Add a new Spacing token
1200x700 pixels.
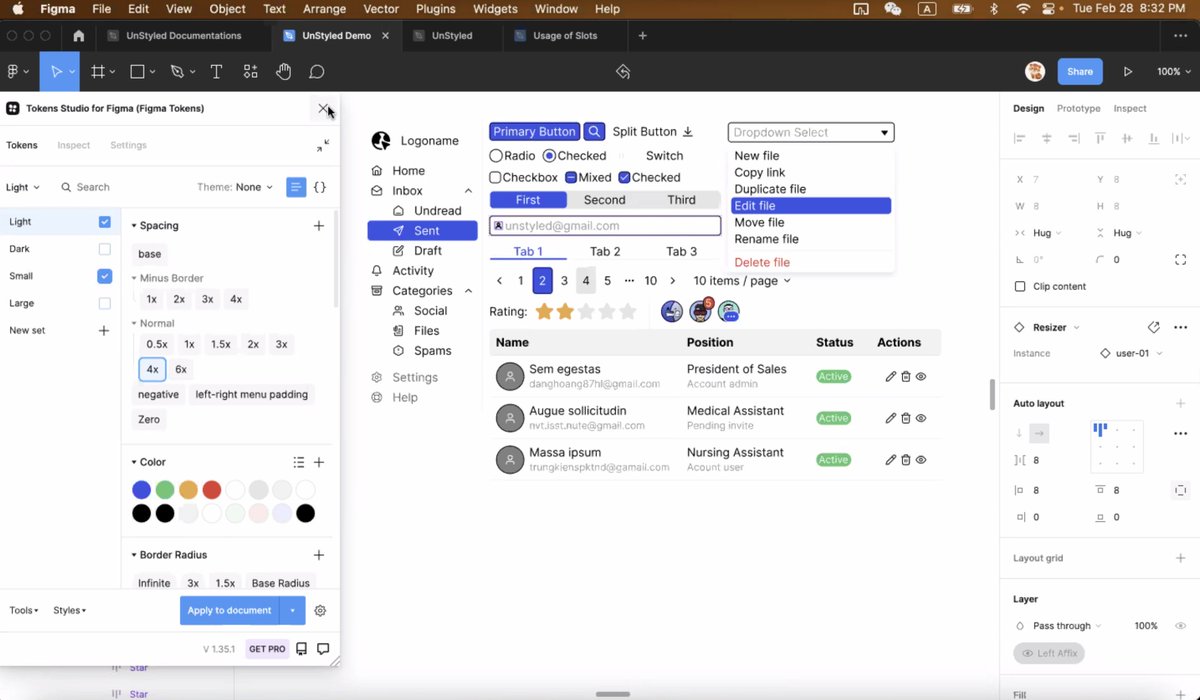pyautogui.click(x=319, y=226)
